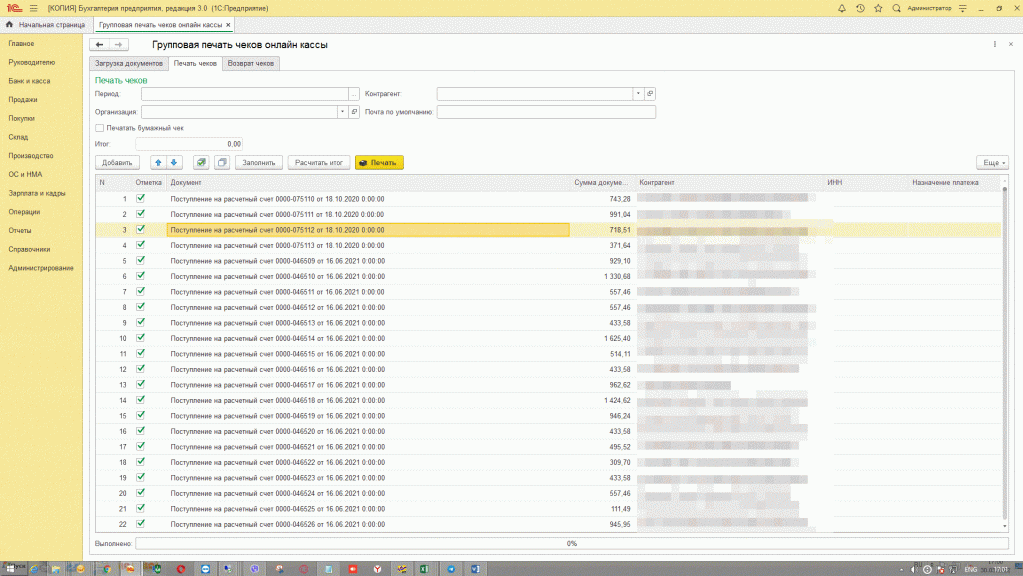The height and width of the screenshot is (576, 1023).
Task: Uncheck the mark for row 10
Action: [140, 338]
